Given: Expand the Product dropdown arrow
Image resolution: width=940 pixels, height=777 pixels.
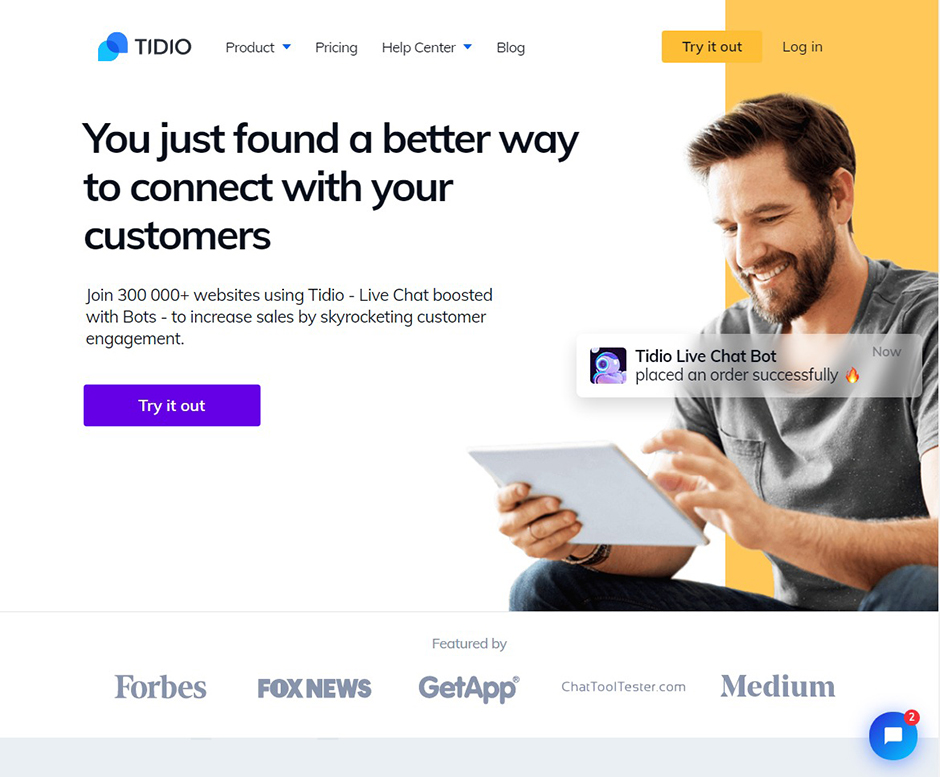Looking at the screenshot, I should [x=287, y=47].
